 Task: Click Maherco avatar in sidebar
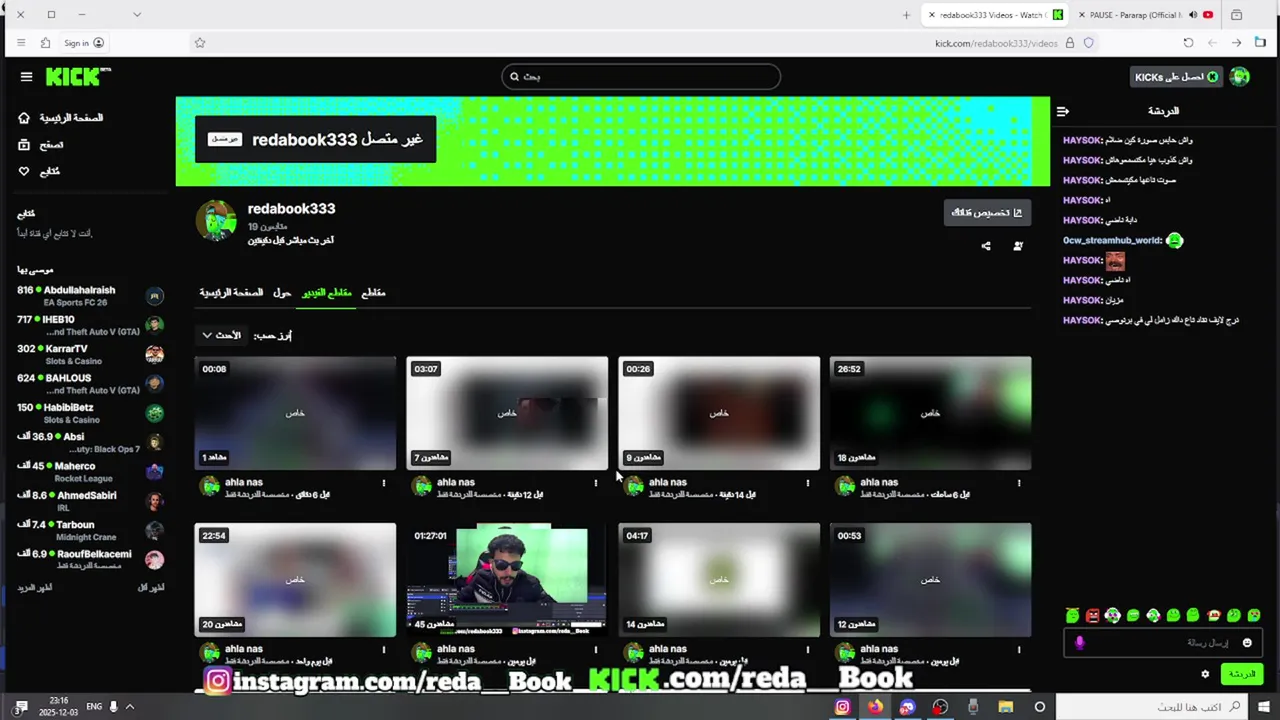pos(154,472)
